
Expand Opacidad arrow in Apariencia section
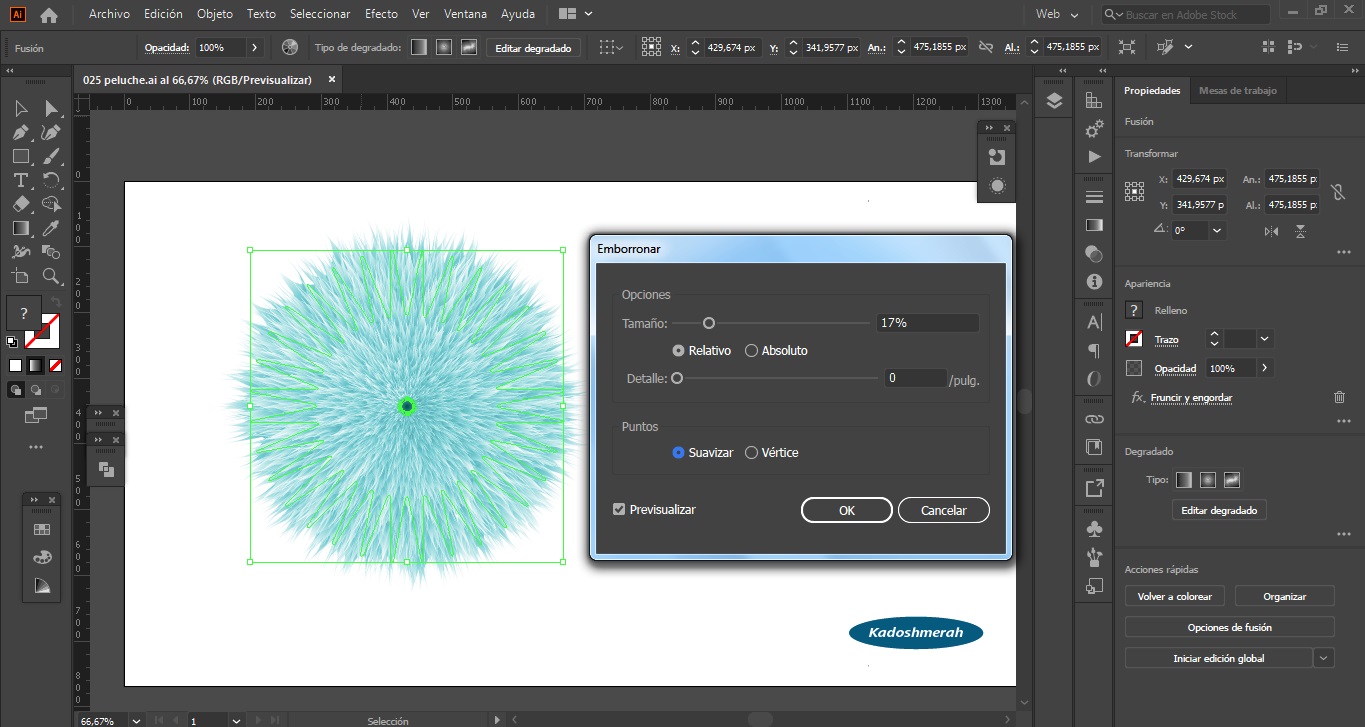(x=1265, y=368)
